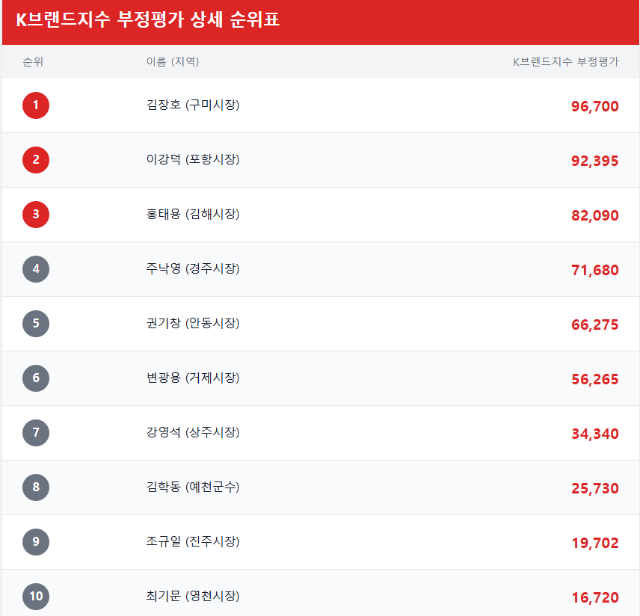Click the red rank 3 badge
The width and height of the screenshot is (640, 616).
[x=36, y=214]
